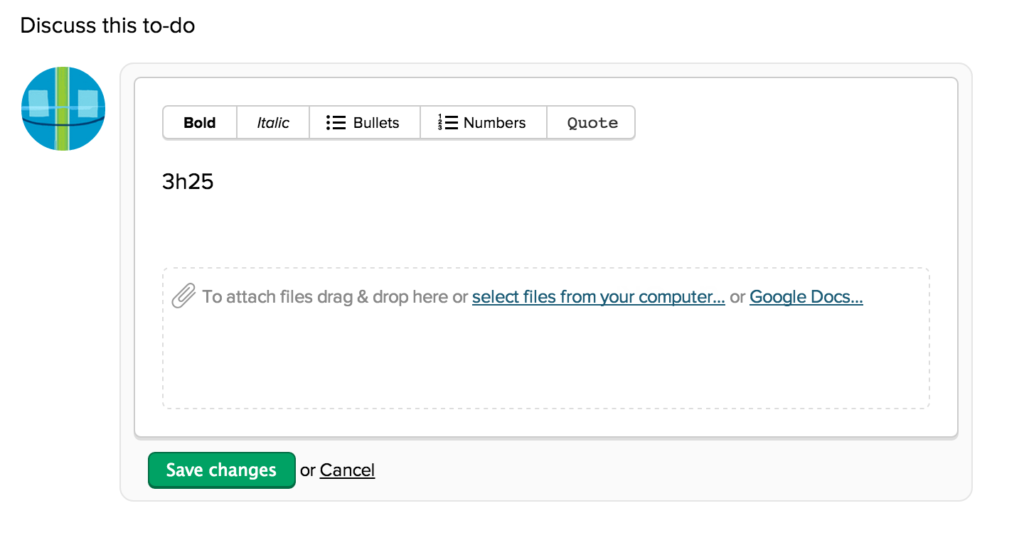Click the empty comment area below 3h25
The height and width of the screenshot is (540, 1024).
click(545, 229)
